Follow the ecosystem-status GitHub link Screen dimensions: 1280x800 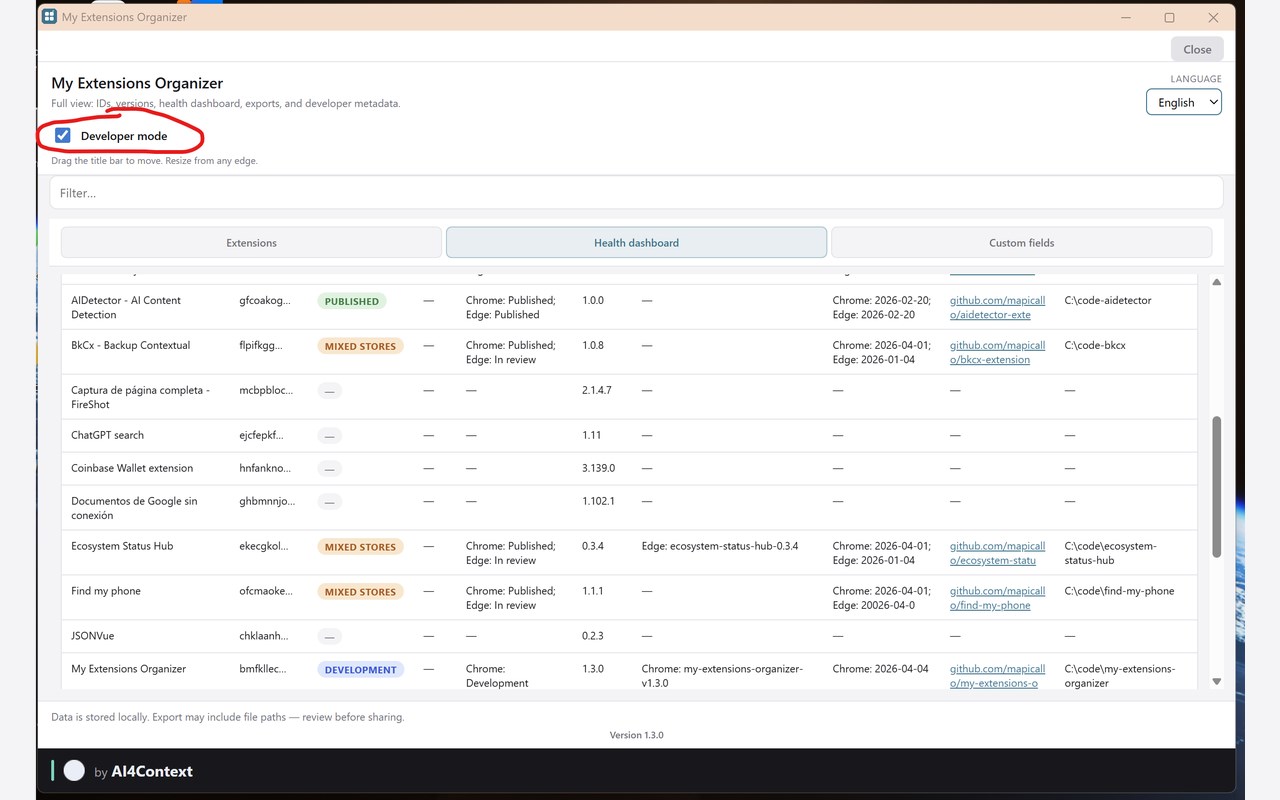coord(997,553)
